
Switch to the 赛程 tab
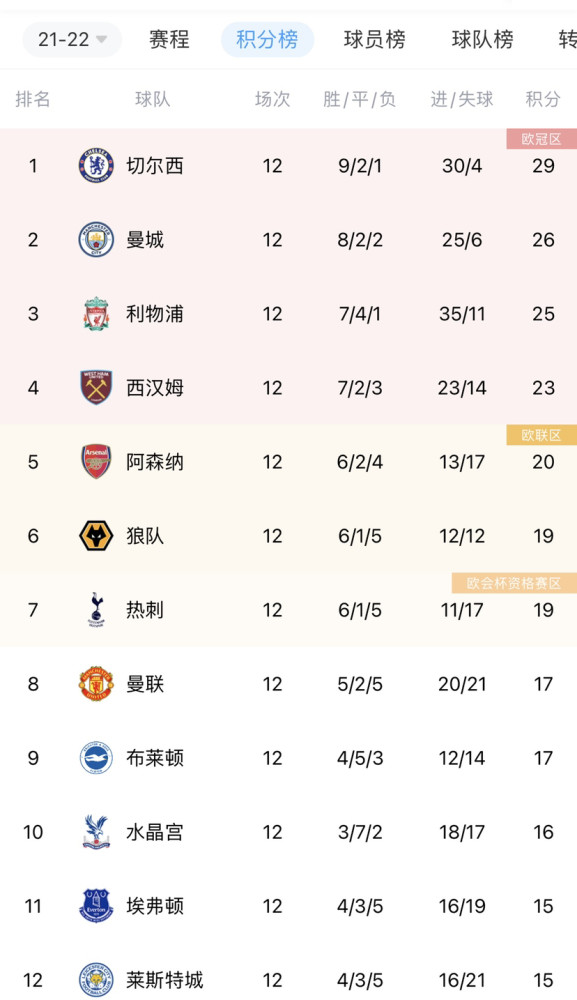170,40
